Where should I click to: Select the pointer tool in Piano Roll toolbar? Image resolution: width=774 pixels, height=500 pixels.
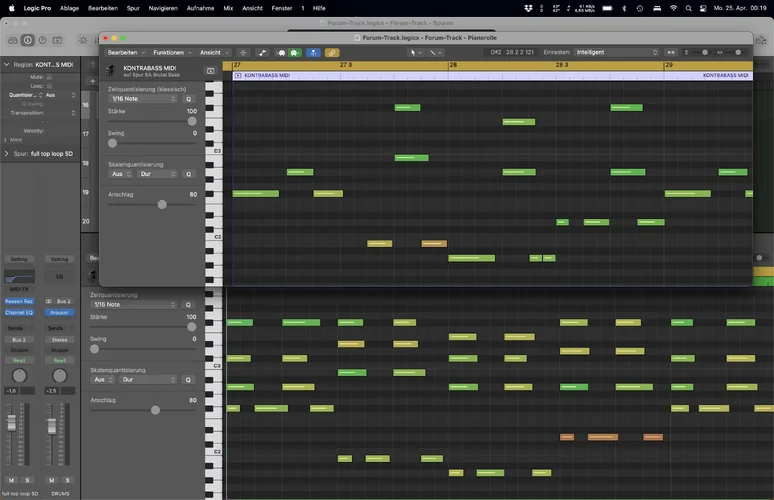pos(415,52)
